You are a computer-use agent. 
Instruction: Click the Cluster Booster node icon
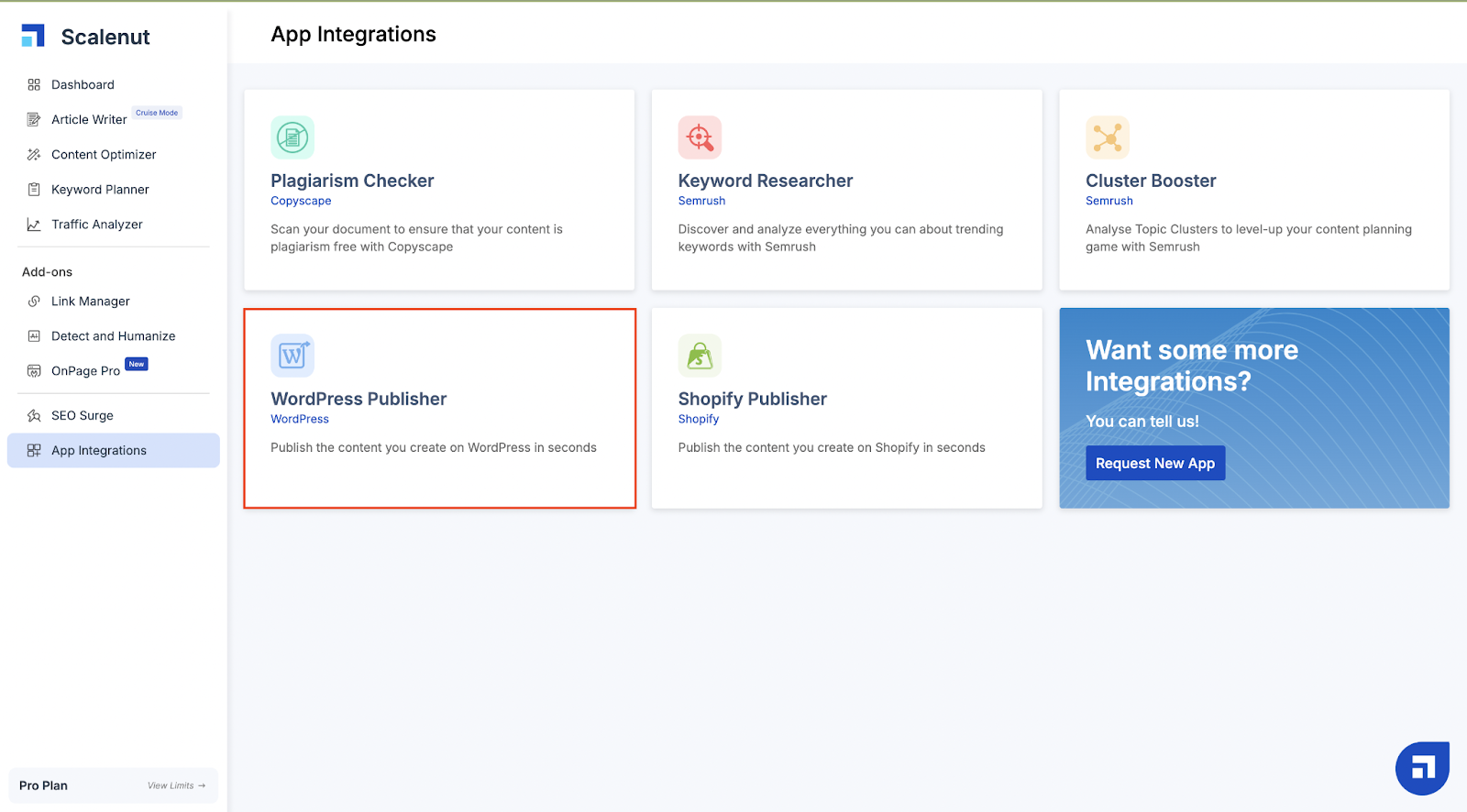(1108, 137)
